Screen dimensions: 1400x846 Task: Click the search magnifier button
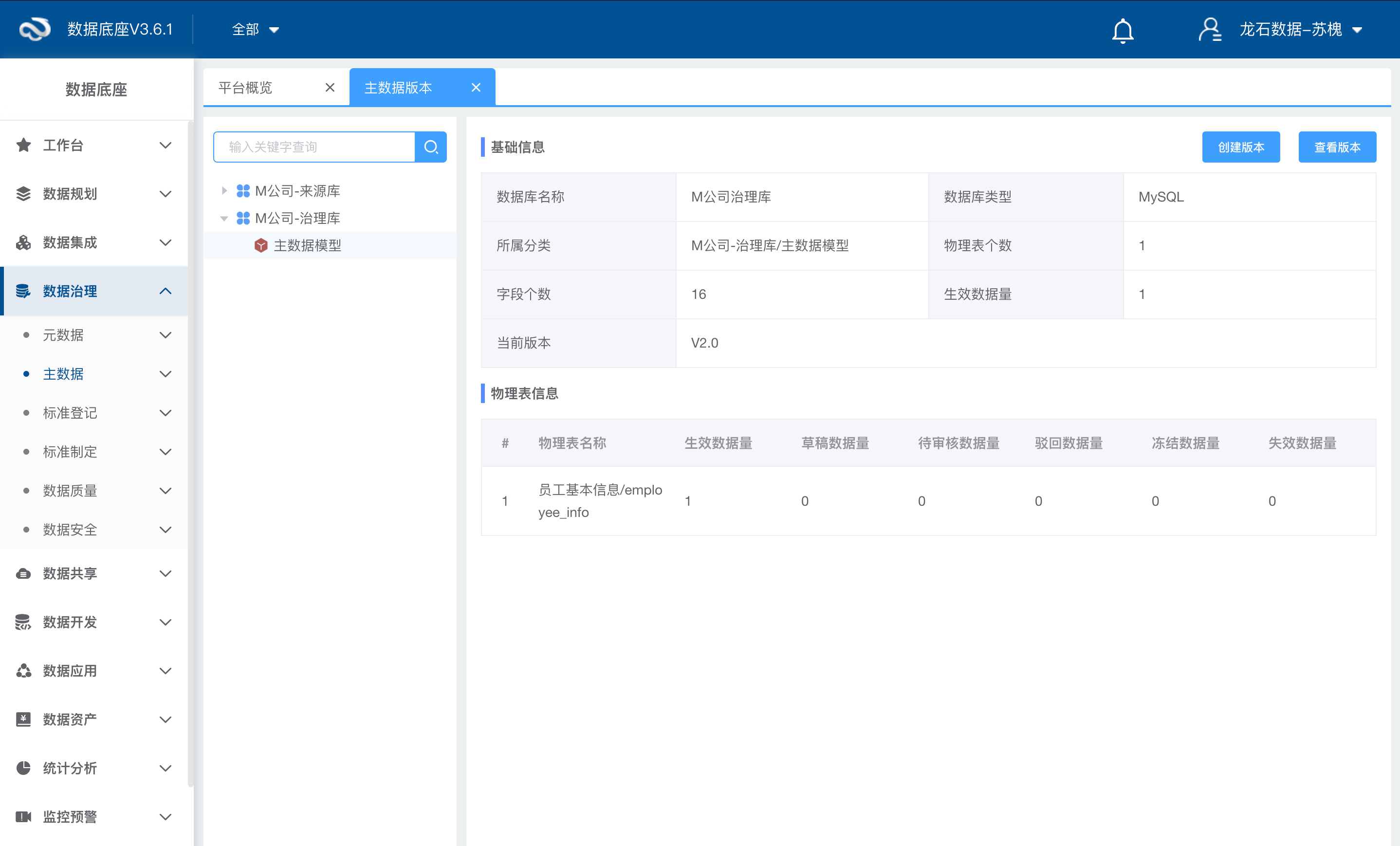[x=431, y=147]
